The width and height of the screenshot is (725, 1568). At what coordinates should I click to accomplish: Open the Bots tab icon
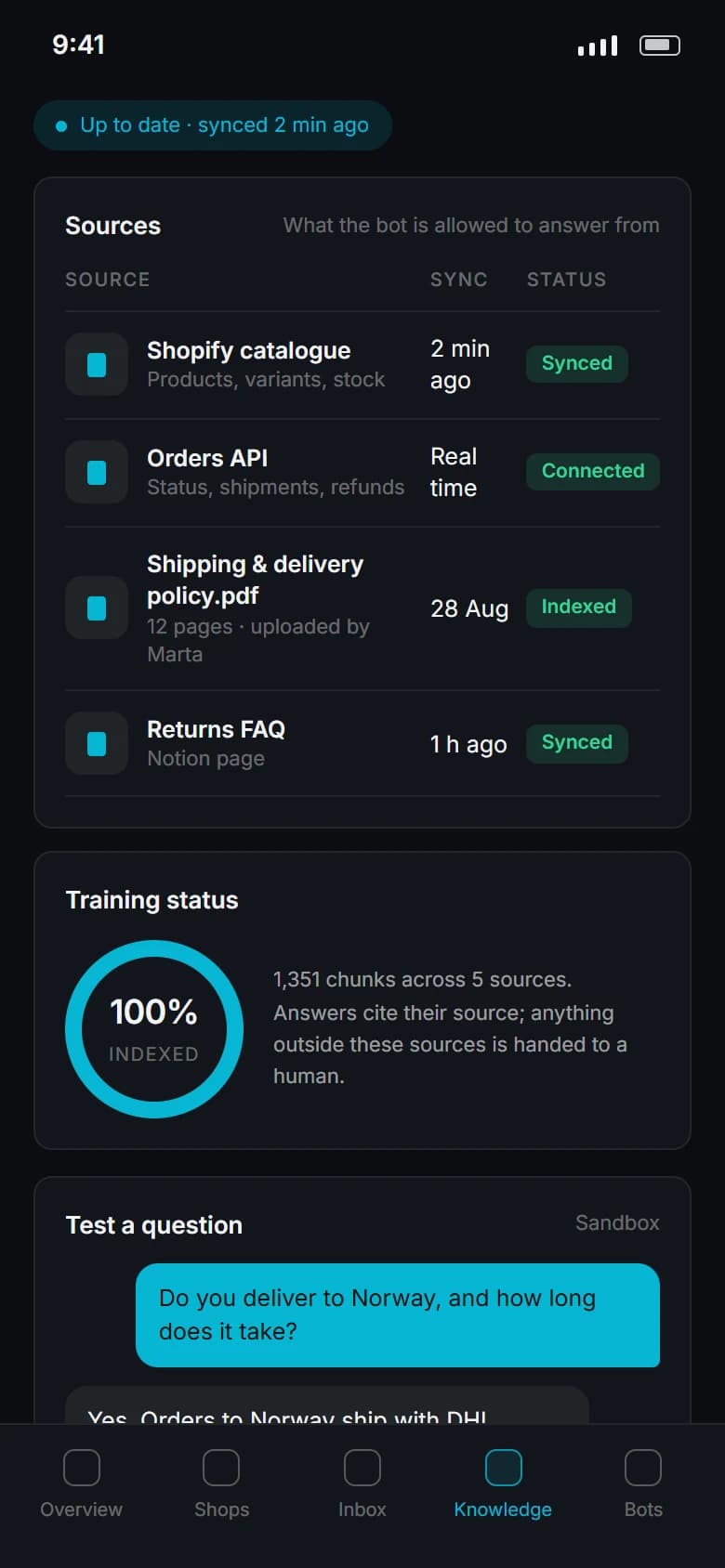pos(643,1468)
